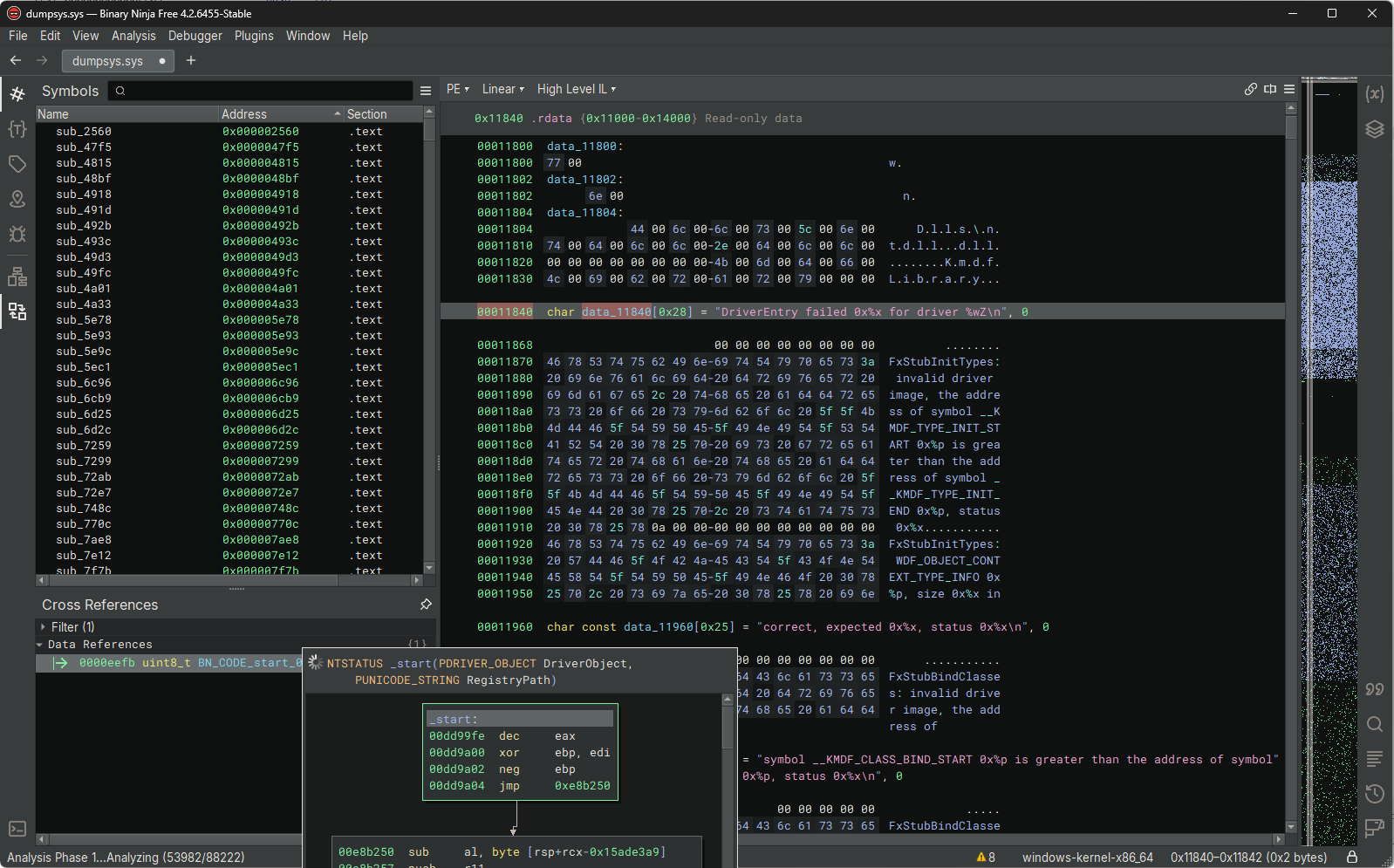Switch to the dumpsys.sys tab

[x=108, y=61]
